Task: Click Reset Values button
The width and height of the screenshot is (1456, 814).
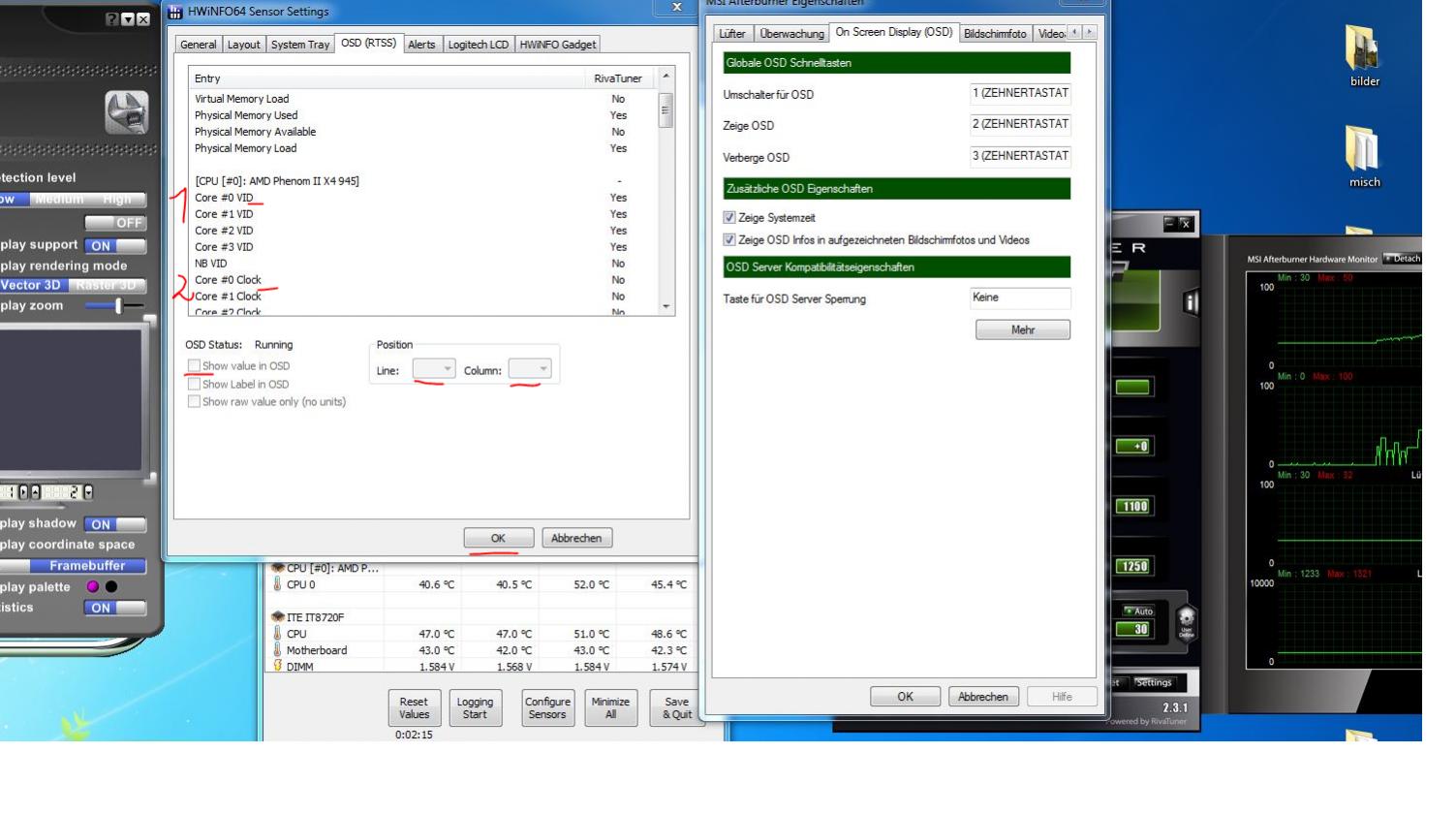Action: pos(414,708)
